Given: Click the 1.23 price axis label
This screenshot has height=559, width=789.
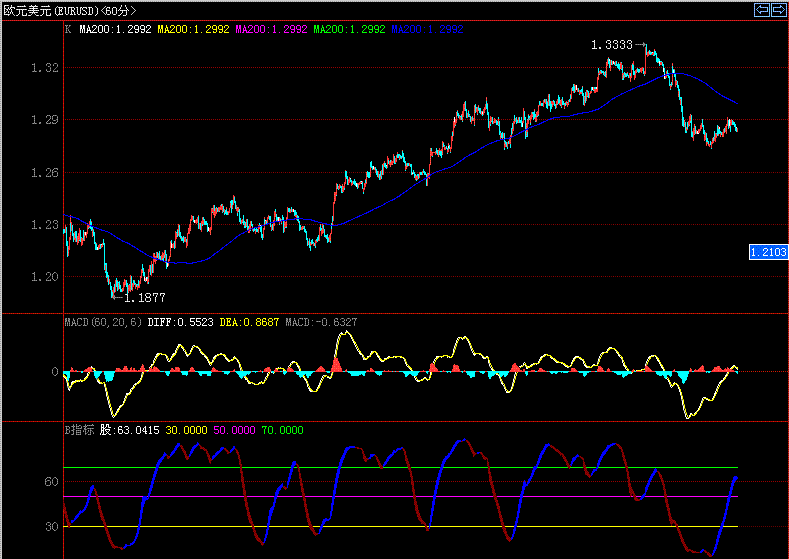Looking at the screenshot, I should (45, 225).
